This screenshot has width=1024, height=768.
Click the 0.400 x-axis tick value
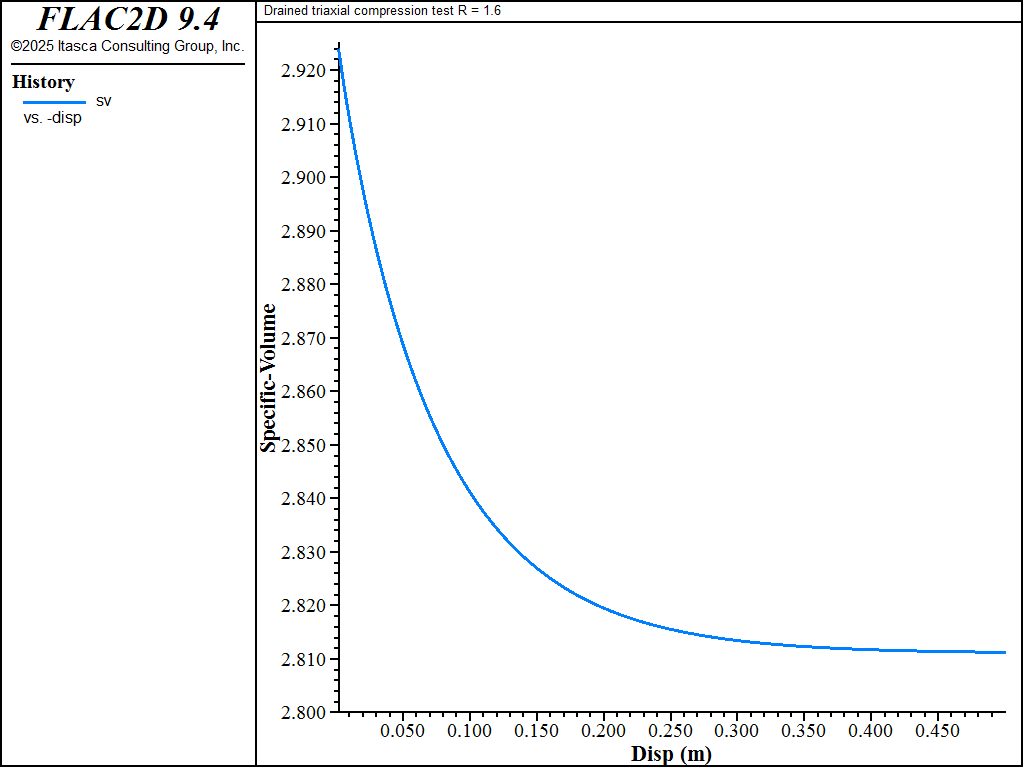pyautogui.click(x=871, y=730)
